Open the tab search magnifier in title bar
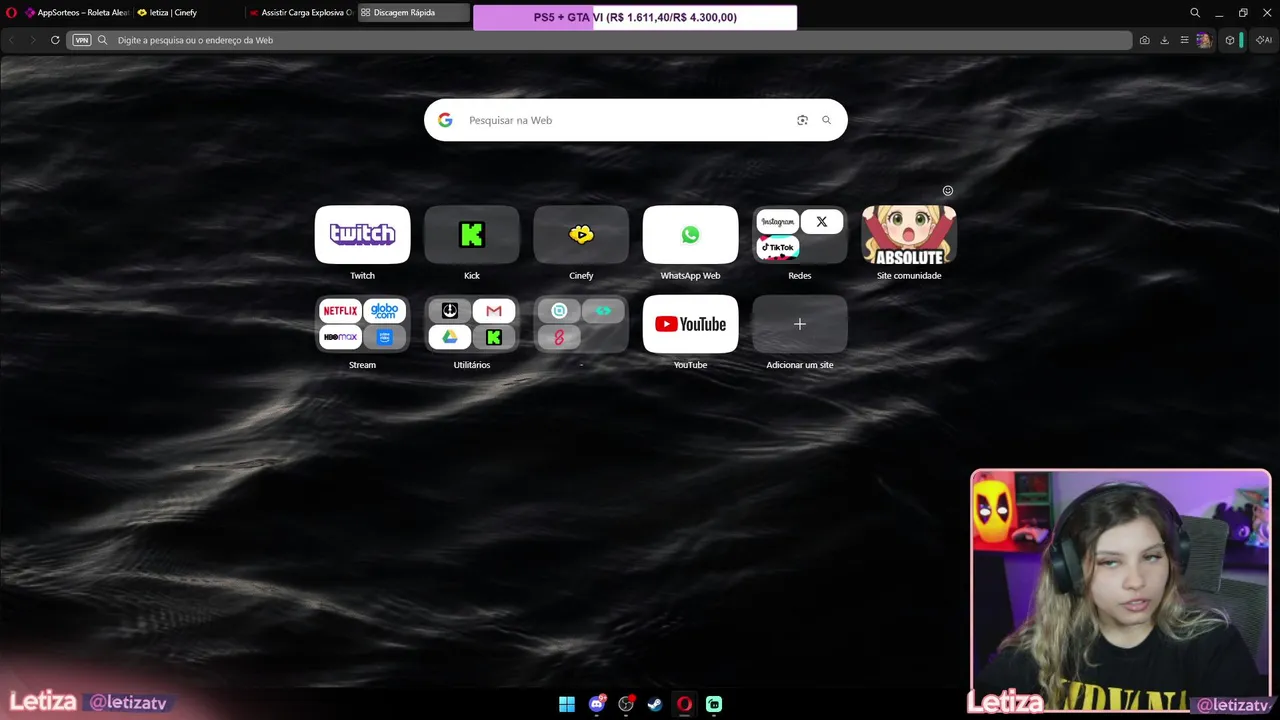The image size is (1280, 720). tap(1195, 13)
